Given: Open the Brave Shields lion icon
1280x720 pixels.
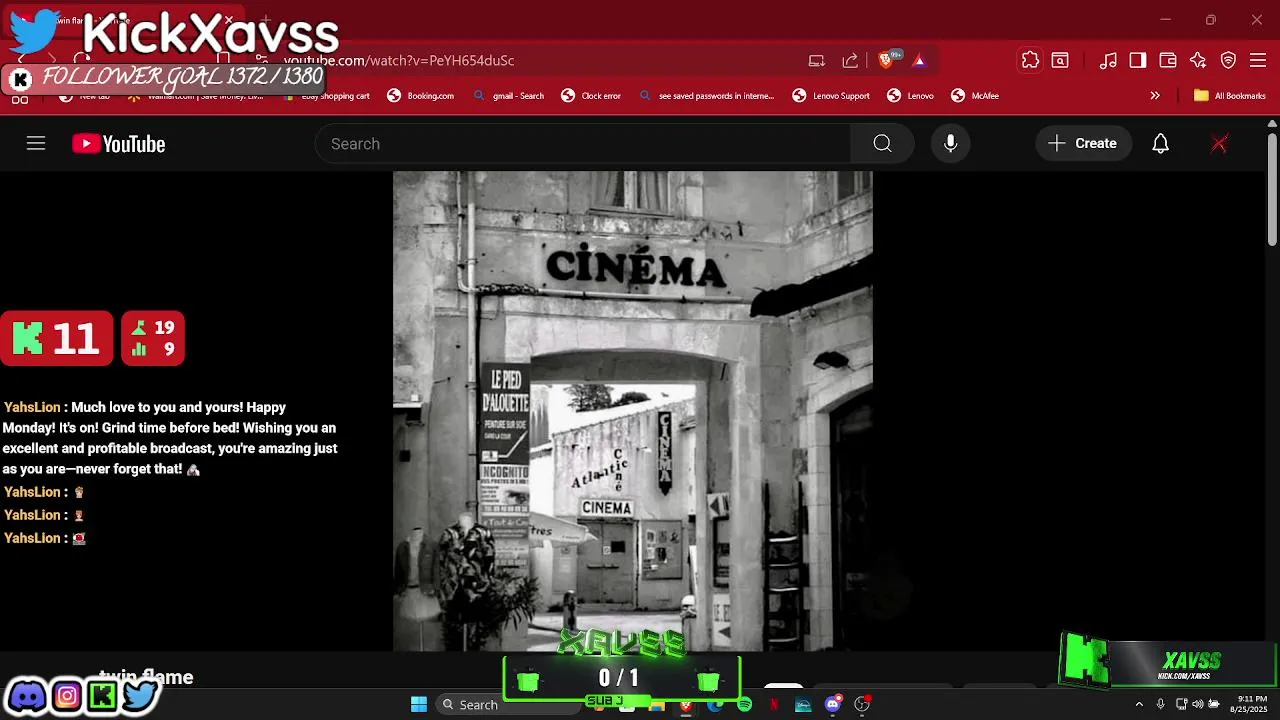Looking at the screenshot, I should (x=887, y=60).
